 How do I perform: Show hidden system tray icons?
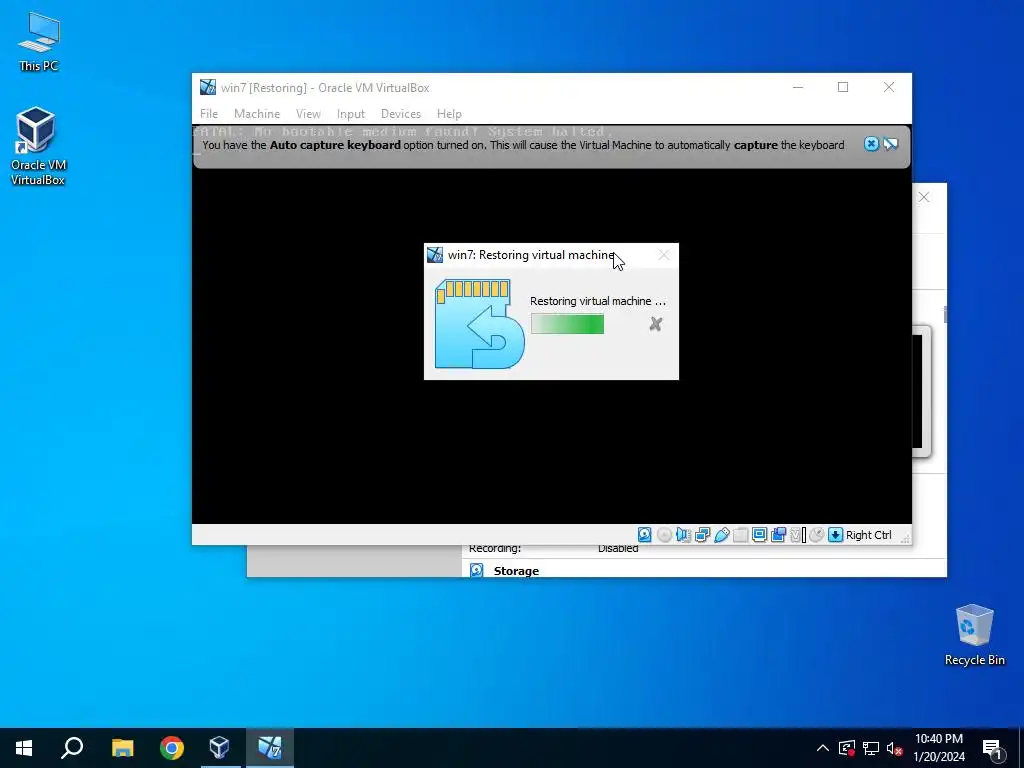823,748
